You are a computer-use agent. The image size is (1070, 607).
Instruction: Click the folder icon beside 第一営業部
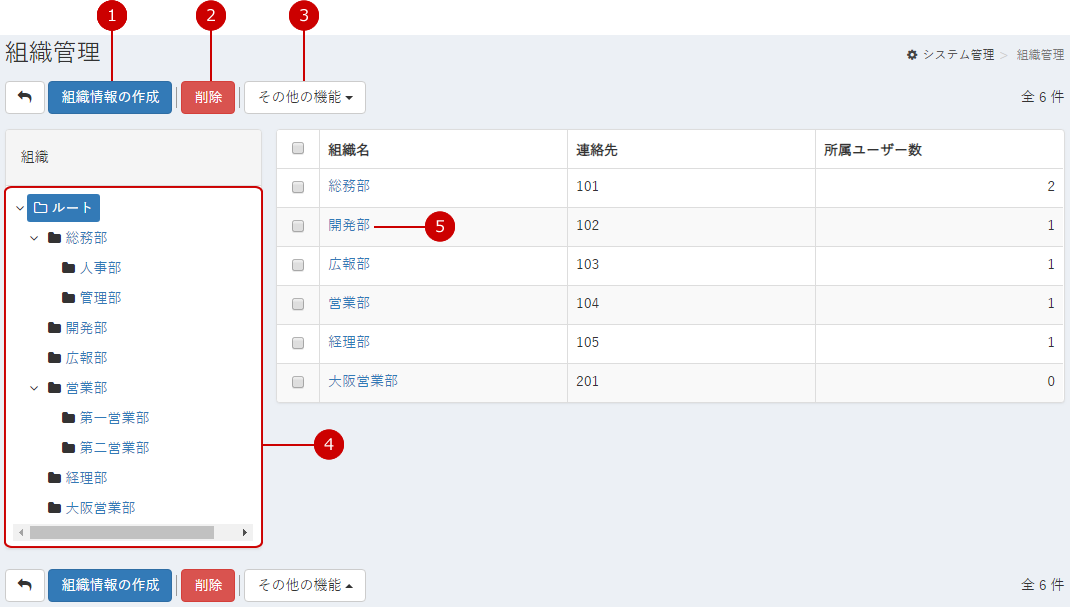(68, 418)
